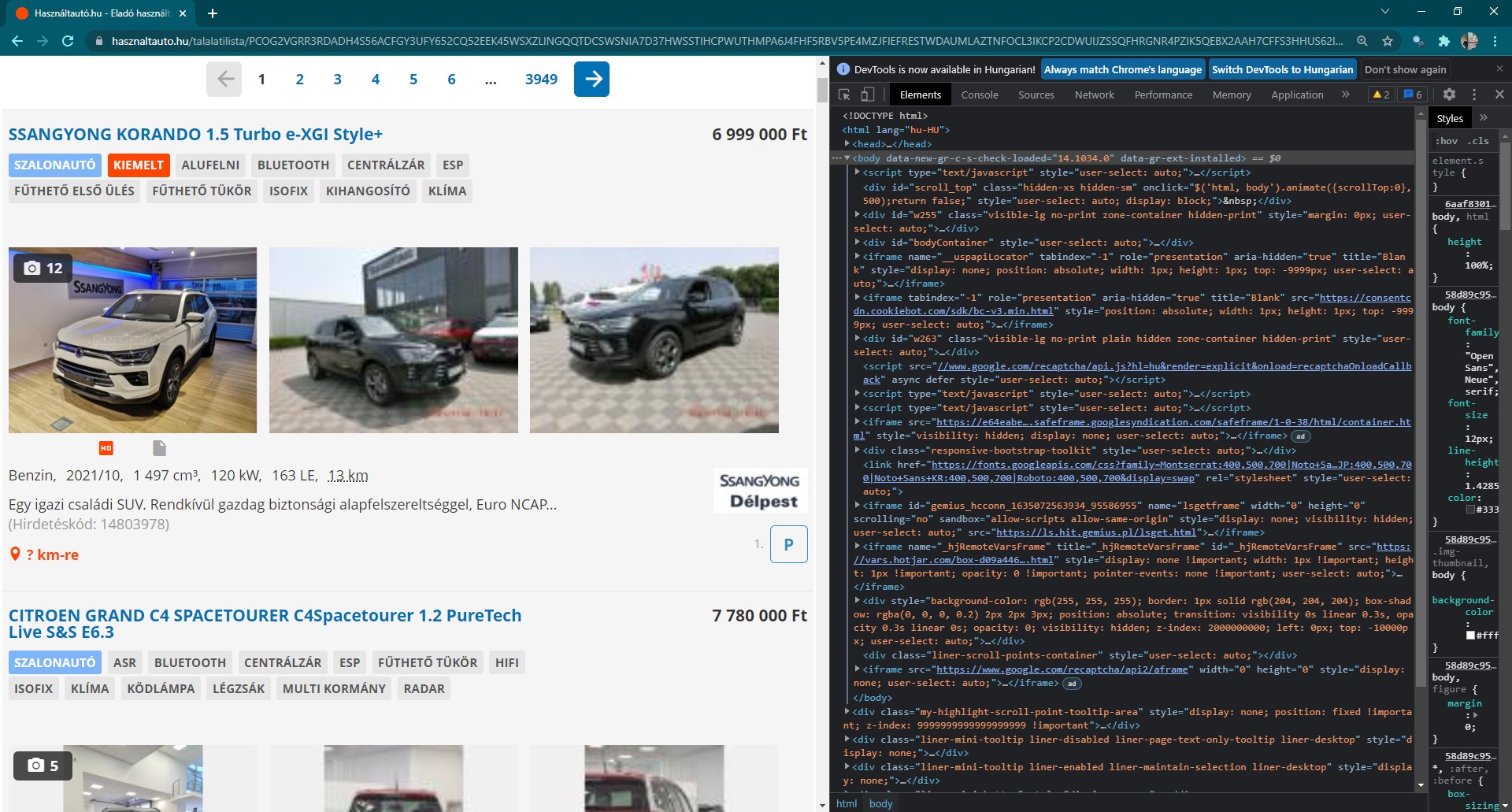
Task: Click the document icon under Korando photos
Action: 159,448
